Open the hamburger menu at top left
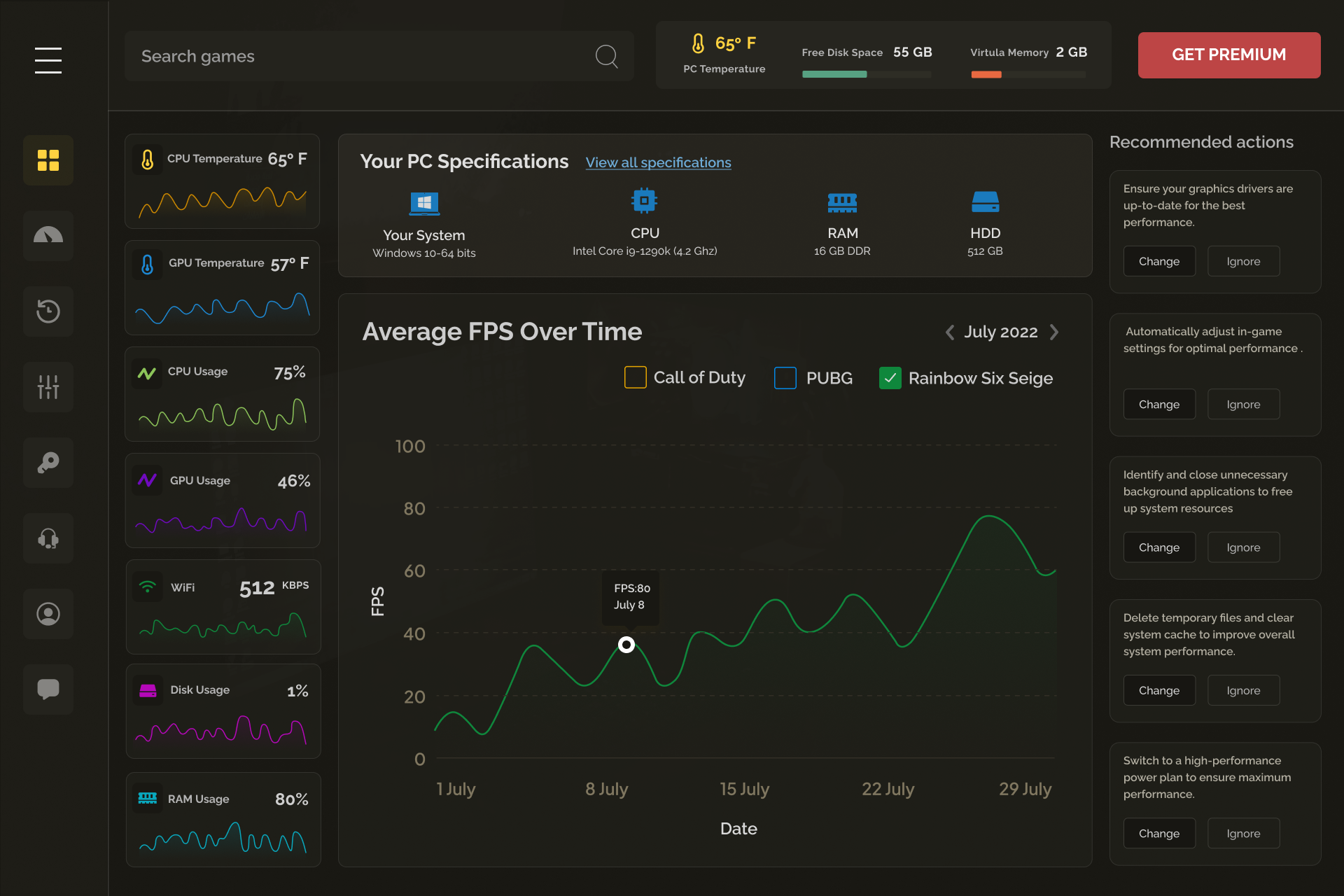The image size is (1344, 896). click(48, 60)
